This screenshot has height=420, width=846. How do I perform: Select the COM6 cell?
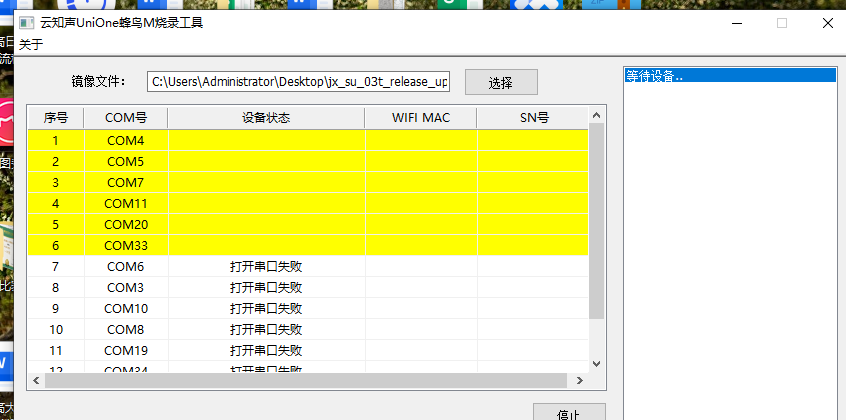click(x=126, y=267)
